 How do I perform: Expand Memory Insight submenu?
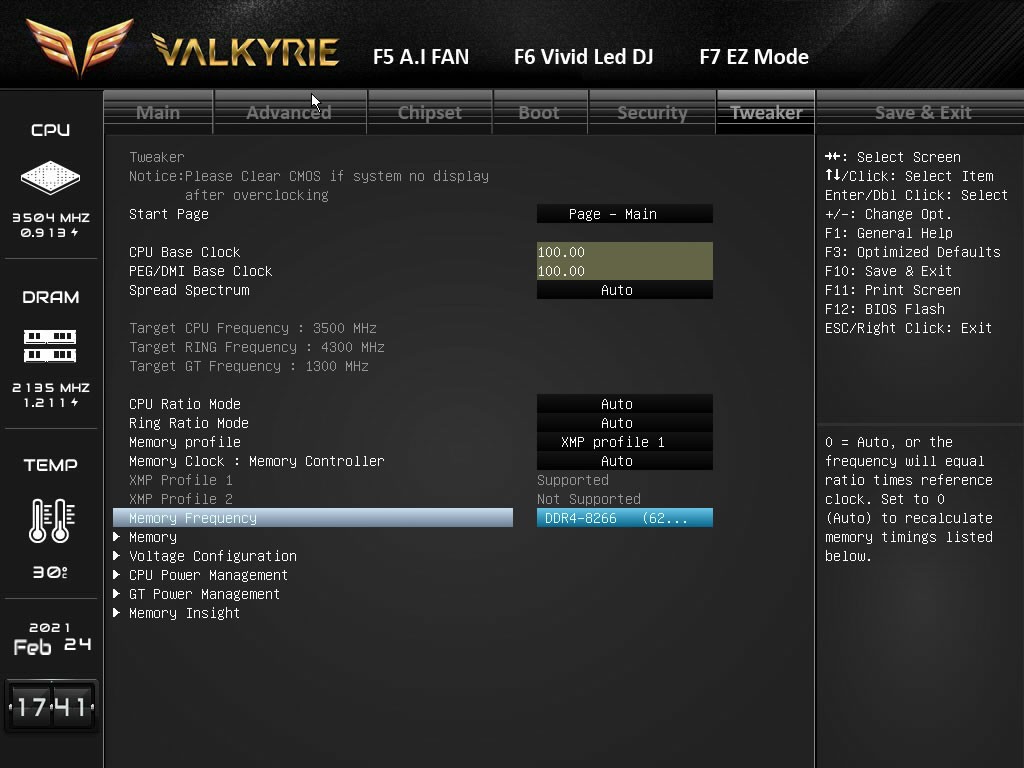pos(184,613)
